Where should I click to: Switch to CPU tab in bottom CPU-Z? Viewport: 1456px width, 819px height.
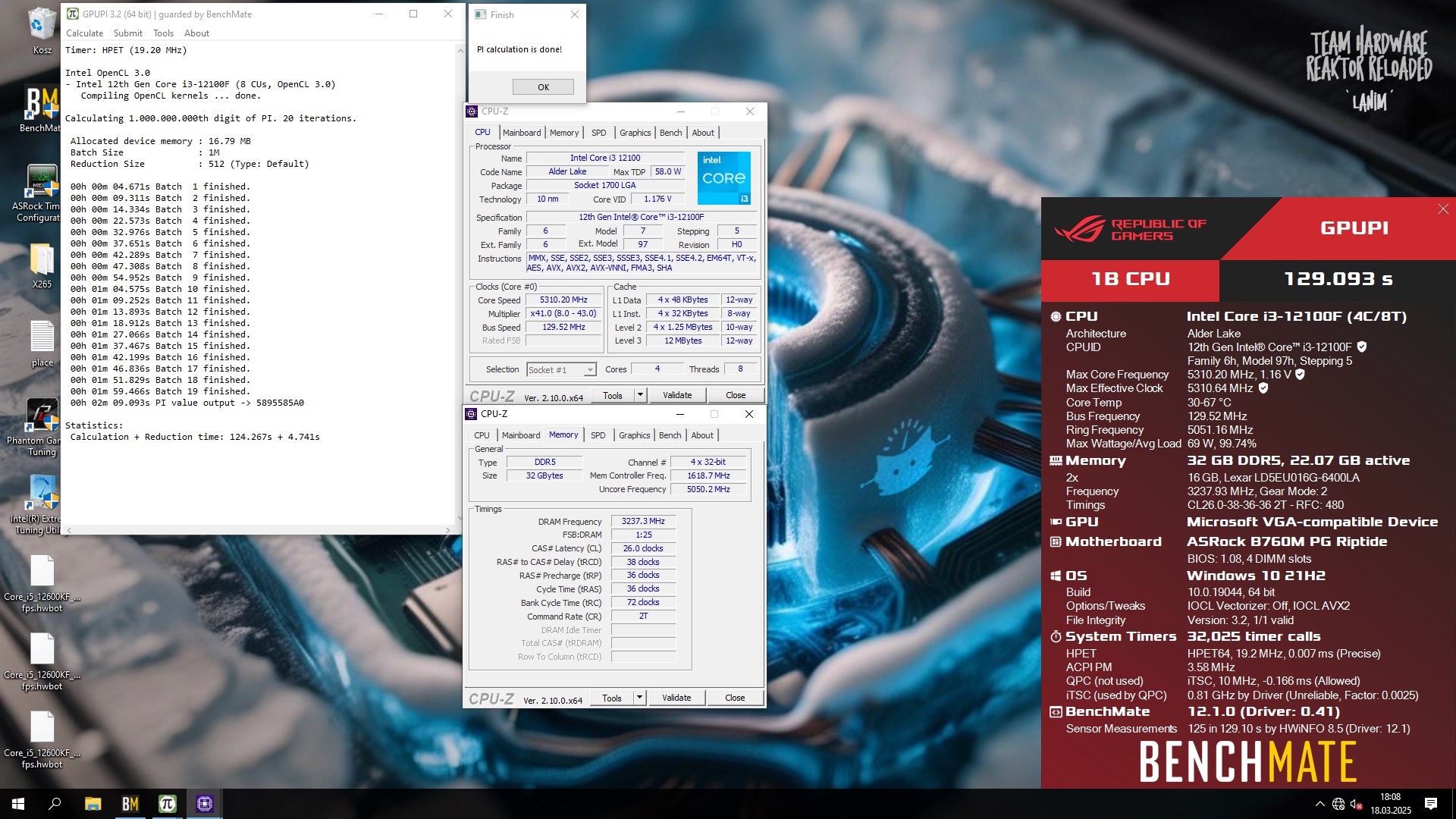point(482,435)
